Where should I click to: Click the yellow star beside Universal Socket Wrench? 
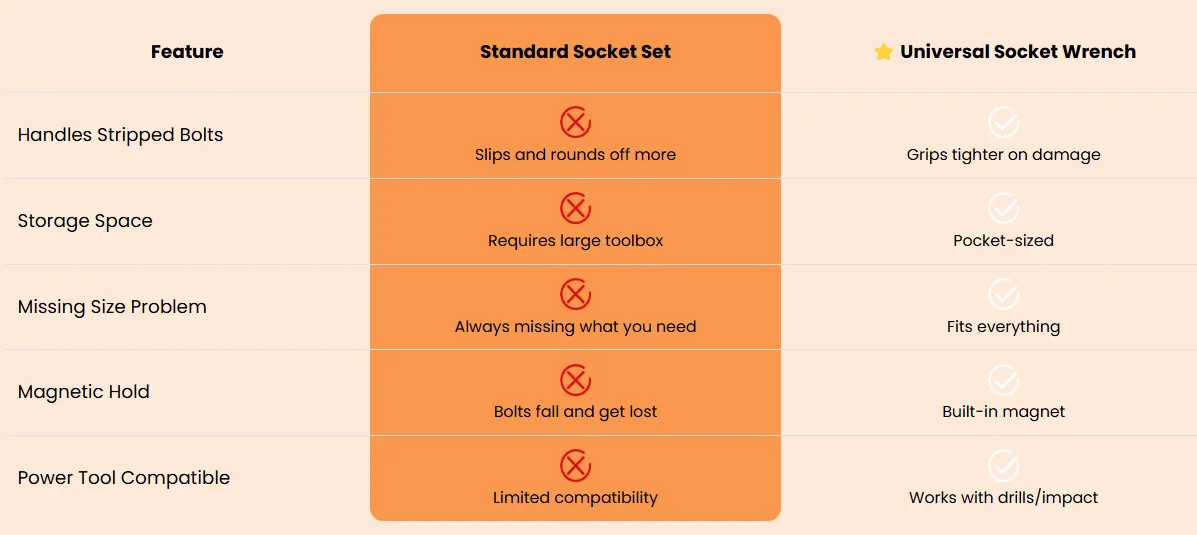883,51
